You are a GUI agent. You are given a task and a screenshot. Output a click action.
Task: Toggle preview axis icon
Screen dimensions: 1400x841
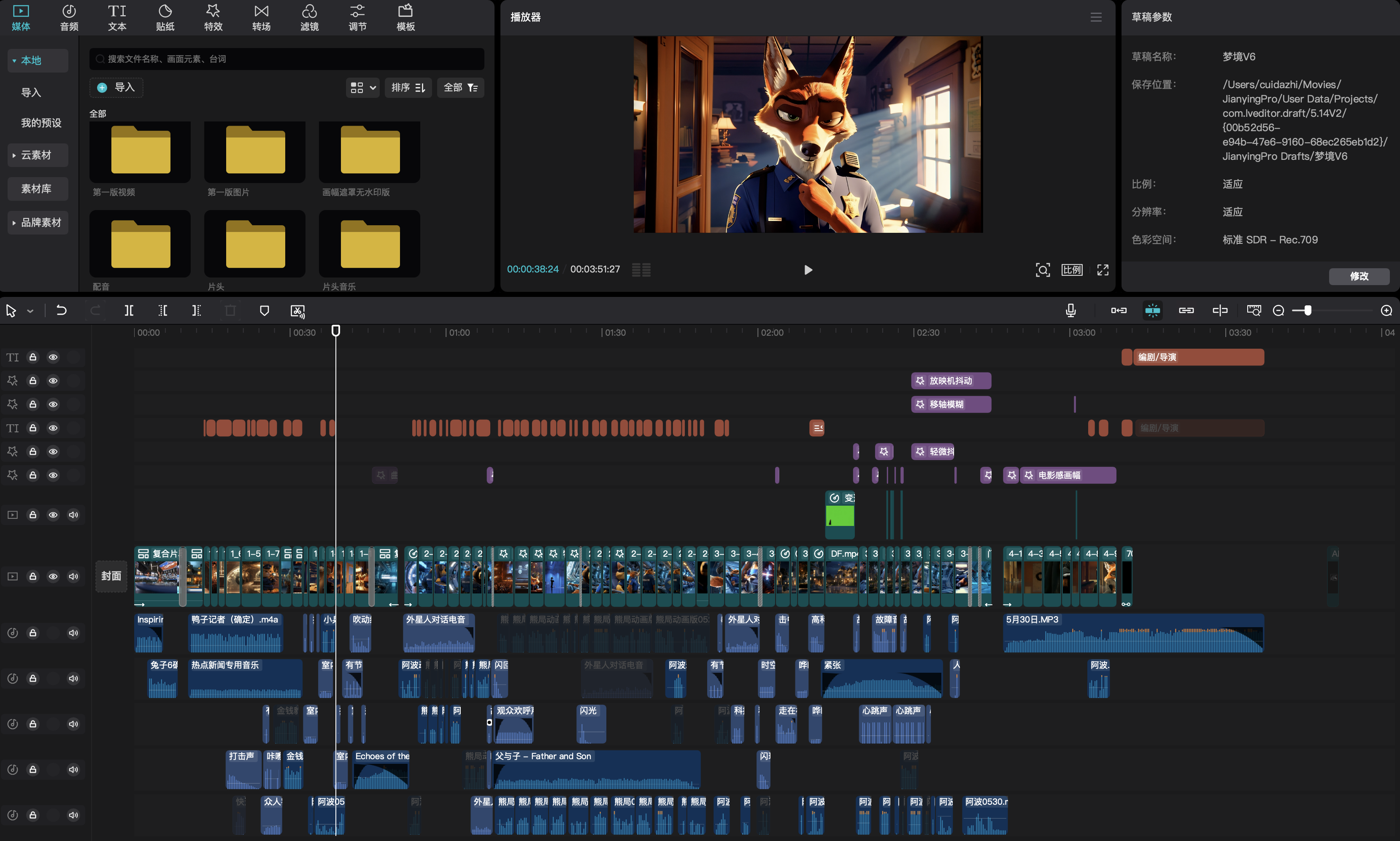point(1220,310)
